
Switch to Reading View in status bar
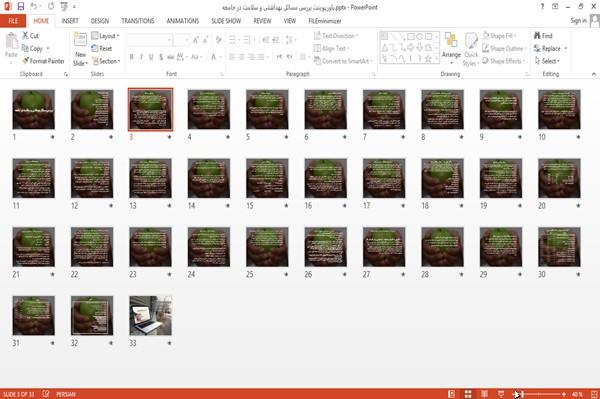point(484,394)
